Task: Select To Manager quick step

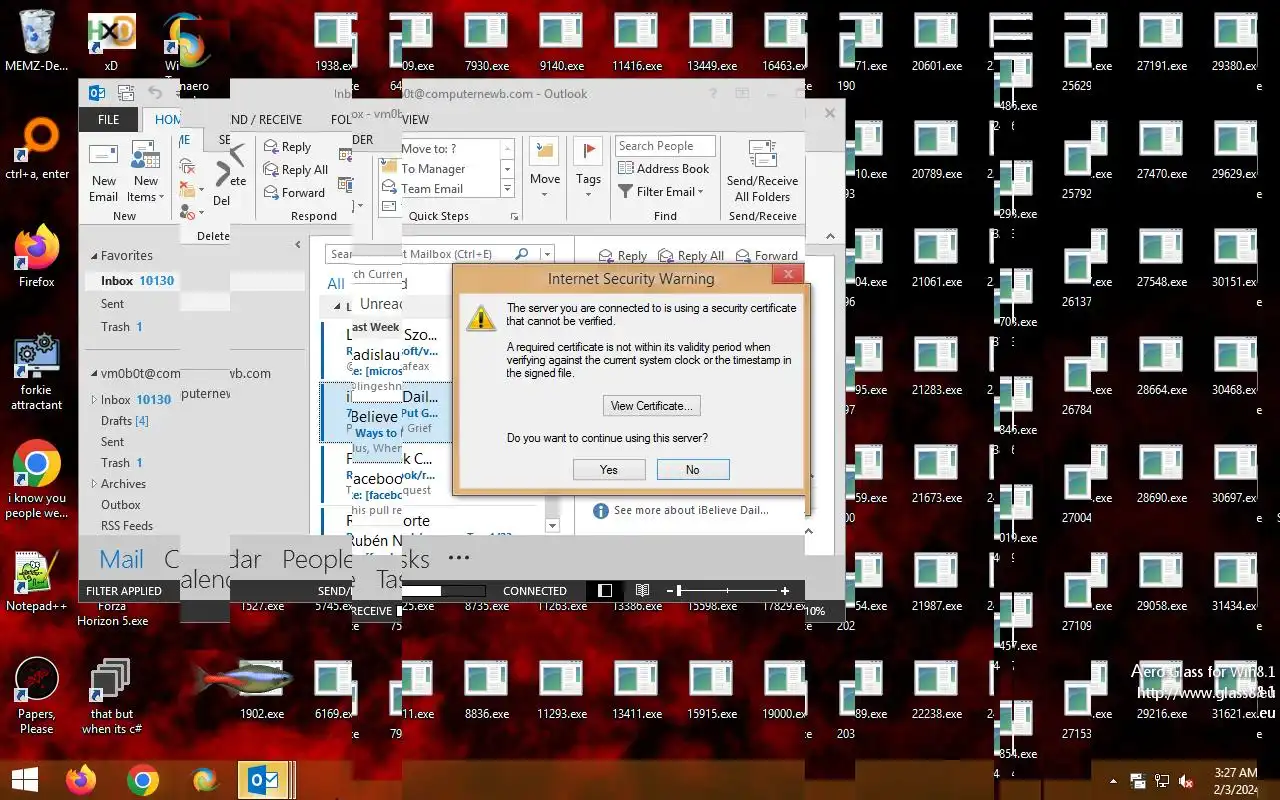Action: [x=433, y=169]
